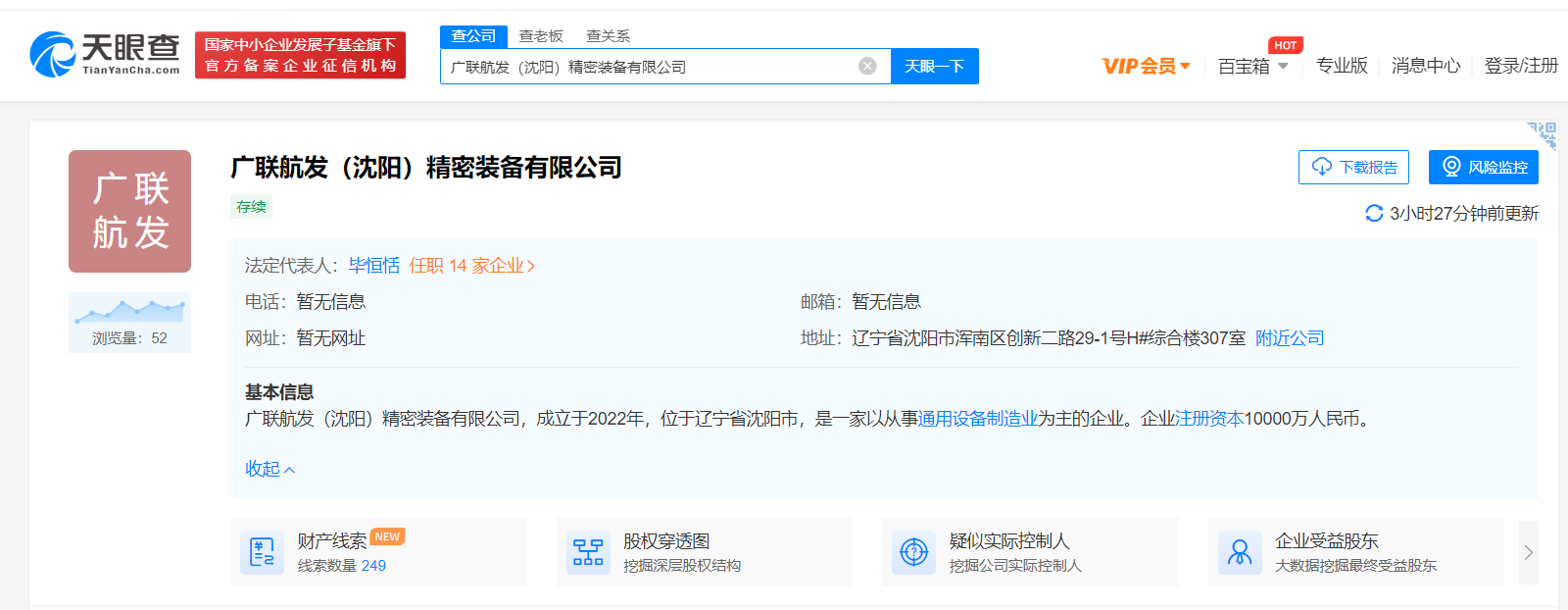Open the VIP会员 dropdown menu
This screenshot has width=1568, height=610.
click(1147, 66)
